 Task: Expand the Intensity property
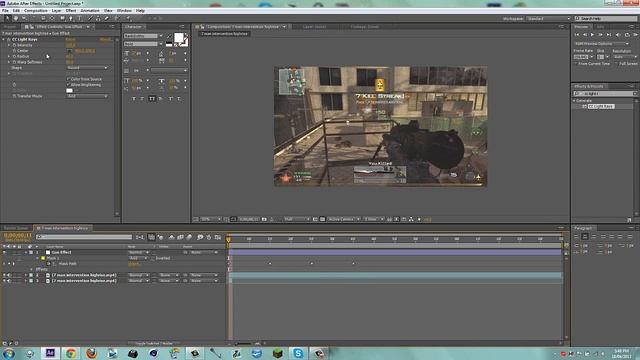[9, 45]
